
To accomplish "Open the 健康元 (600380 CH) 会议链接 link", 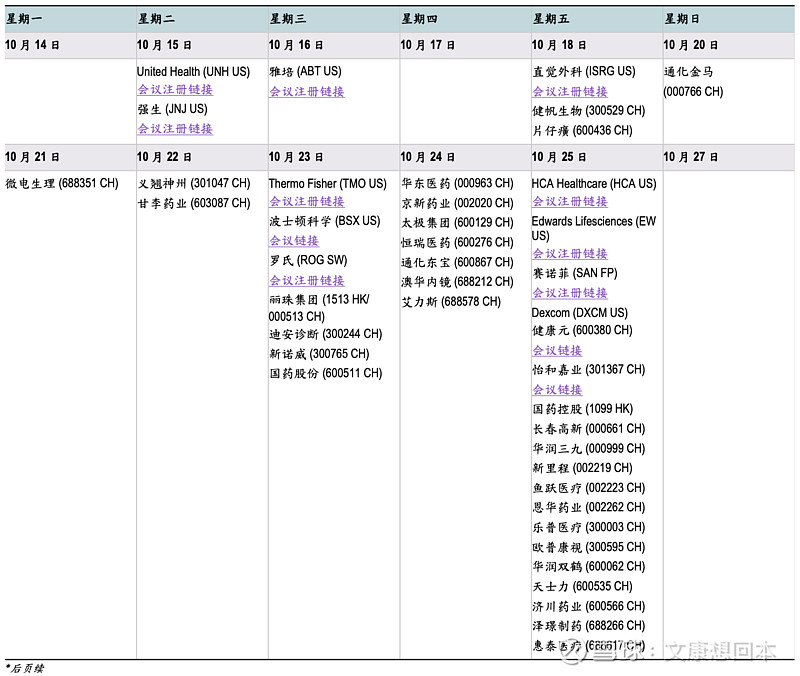I will coord(557,350).
